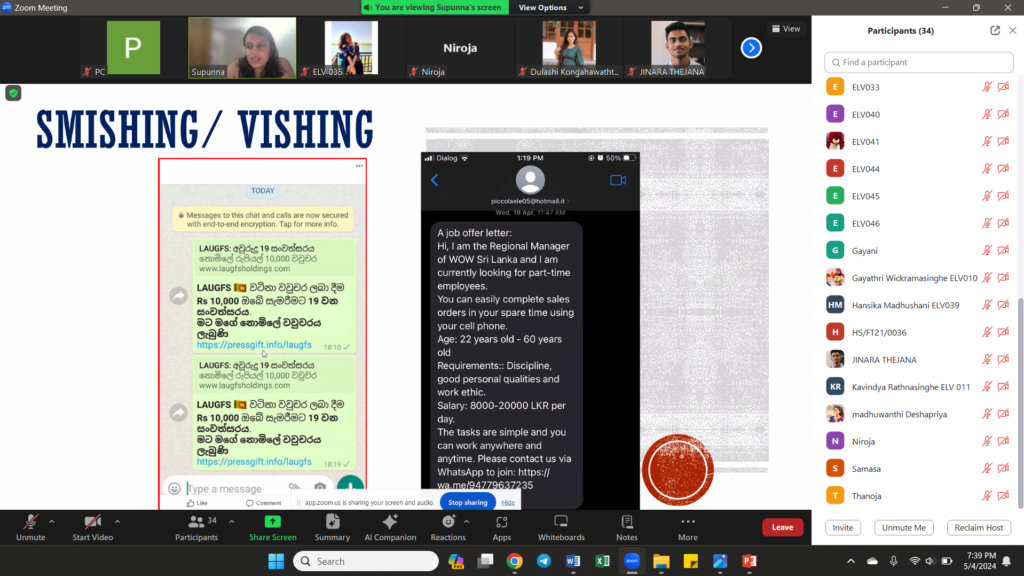Click the taskbar Search box
Image resolution: width=1024 pixels, height=576 pixels.
point(366,561)
